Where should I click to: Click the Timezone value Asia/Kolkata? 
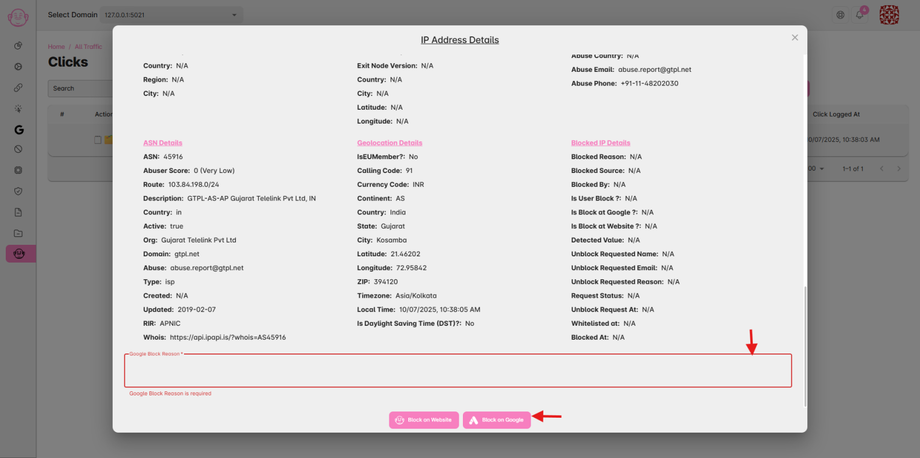416,296
